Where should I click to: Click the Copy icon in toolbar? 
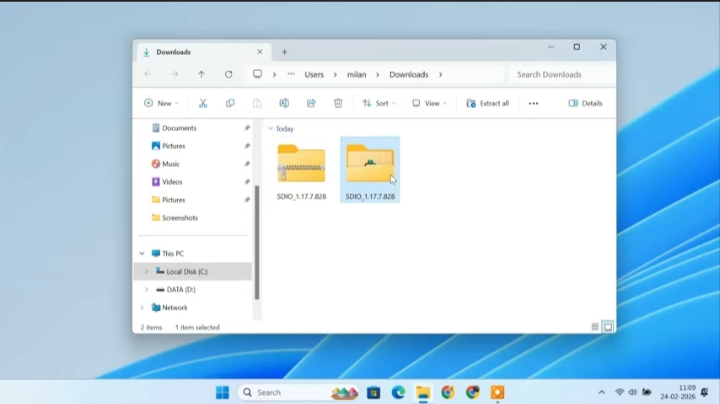[230, 103]
